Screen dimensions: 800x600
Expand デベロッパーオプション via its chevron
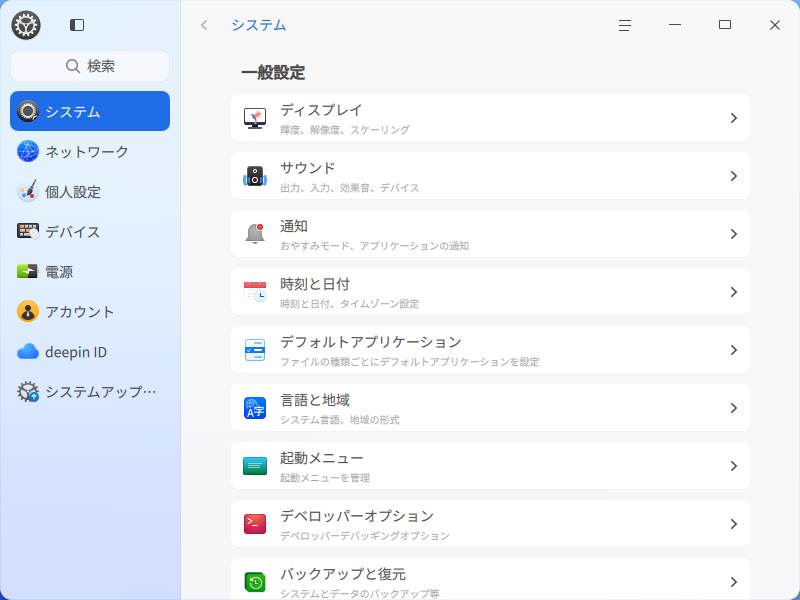pyautogui.click(x=734, y=524)
